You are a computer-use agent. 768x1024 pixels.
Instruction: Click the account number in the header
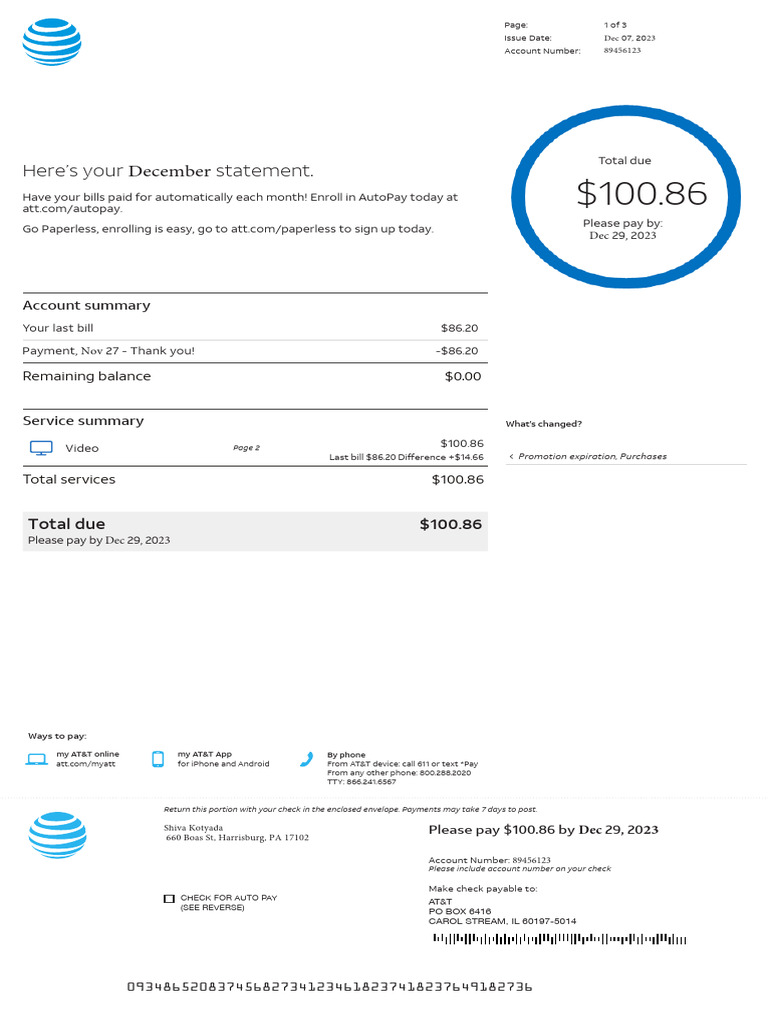tap(622, 51)
